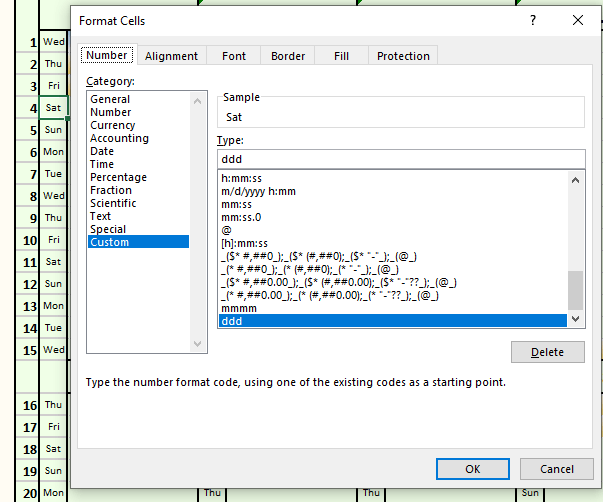Select Special category
Image resolution: width=603 pixels, height=502 pixels.
coord(138,229)
